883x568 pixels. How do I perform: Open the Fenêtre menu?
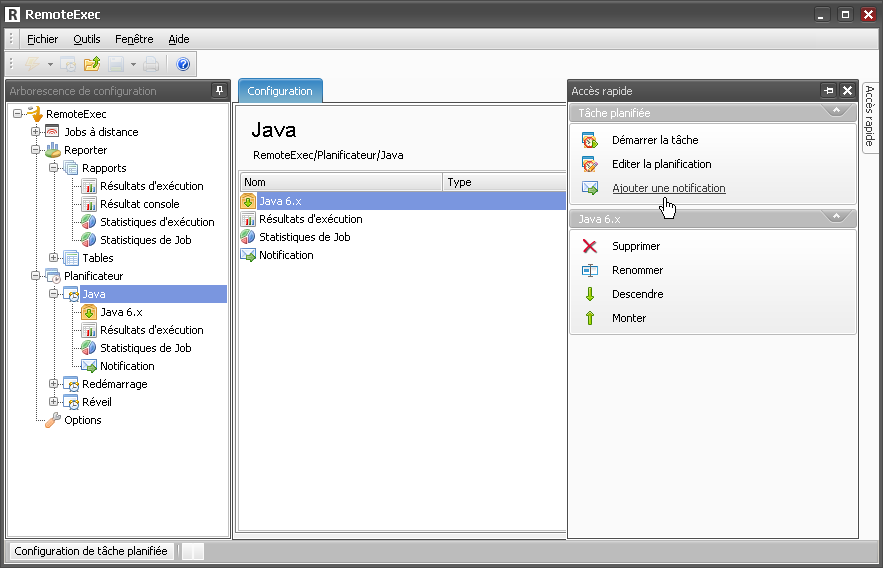[134, 39]
